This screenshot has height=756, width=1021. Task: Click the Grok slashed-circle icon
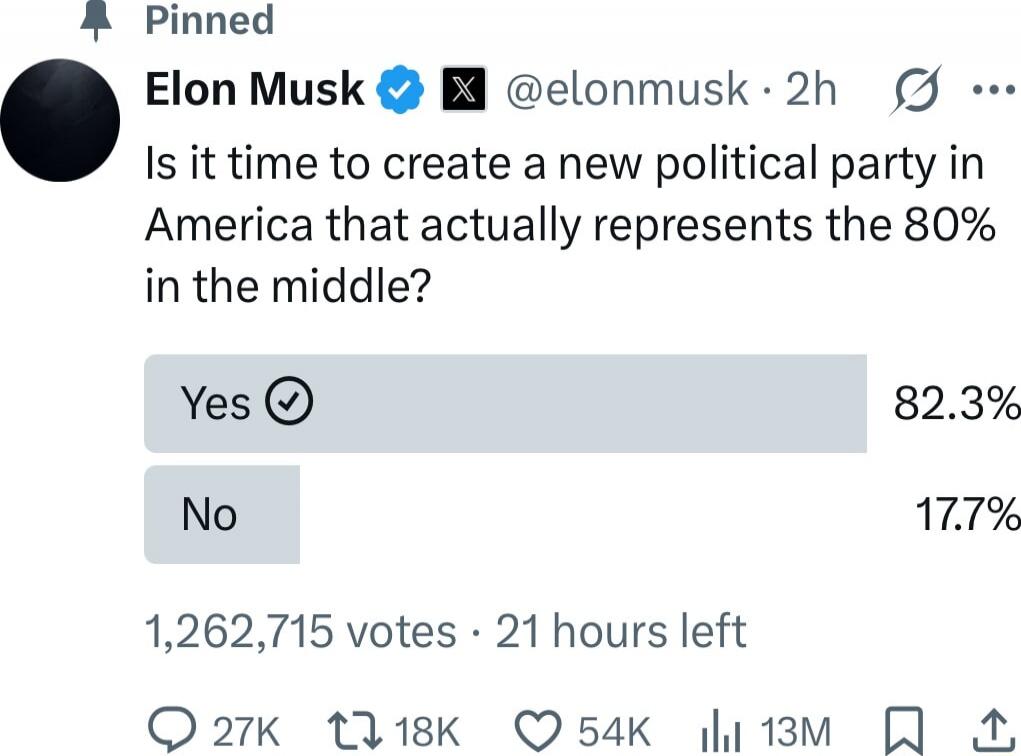coord(915,90)
